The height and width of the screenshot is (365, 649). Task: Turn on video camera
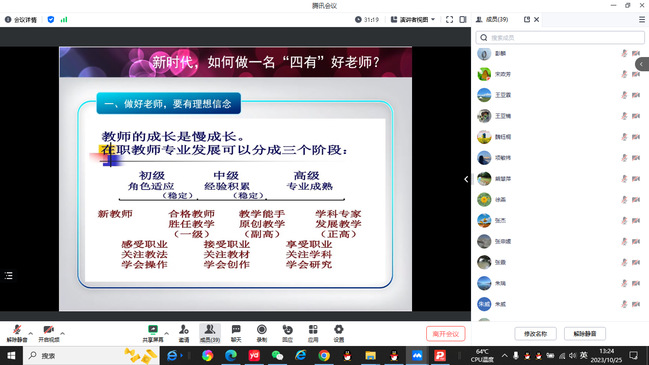(x=49, y=333)
